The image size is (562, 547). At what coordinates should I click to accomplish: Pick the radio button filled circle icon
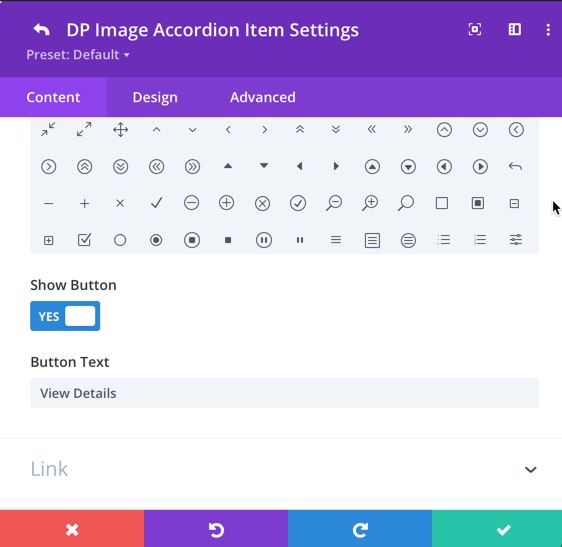156,240
